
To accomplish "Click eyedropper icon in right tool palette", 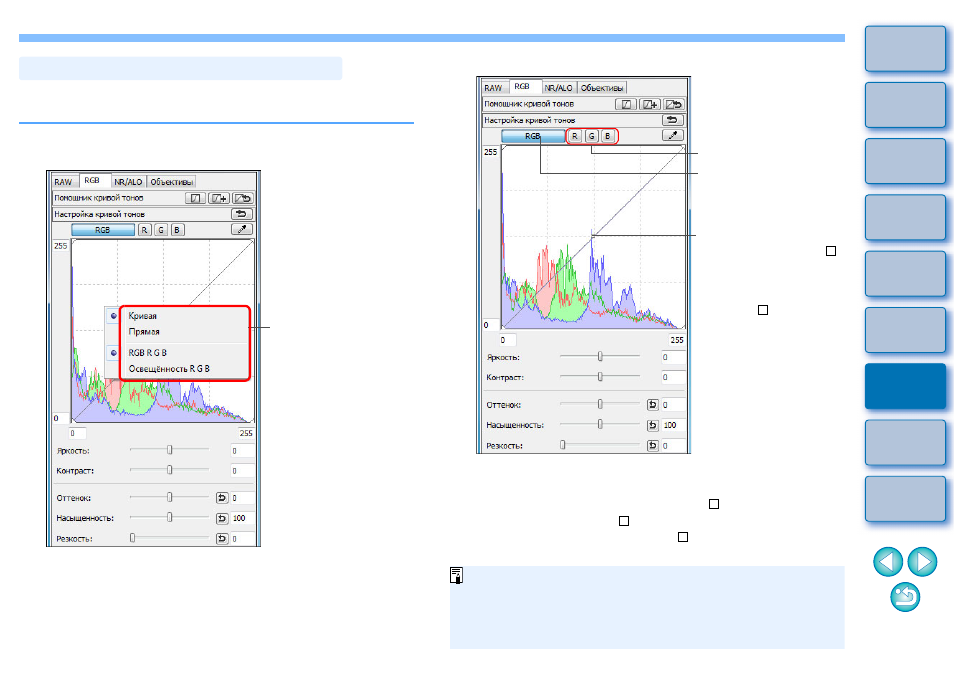I will click(672, 136).
